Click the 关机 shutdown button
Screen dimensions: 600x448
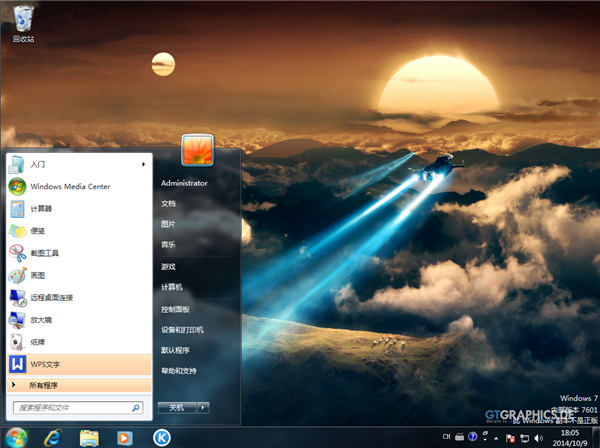tap(176, 407)
